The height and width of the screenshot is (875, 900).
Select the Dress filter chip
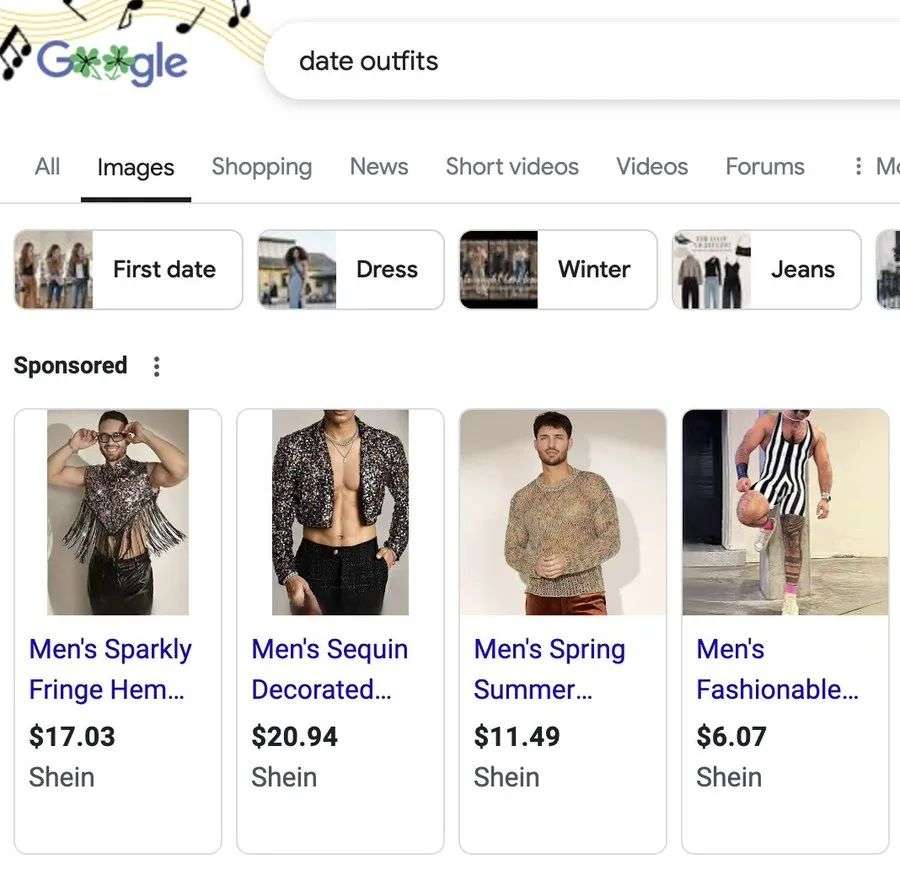click(x=350, y=269)
